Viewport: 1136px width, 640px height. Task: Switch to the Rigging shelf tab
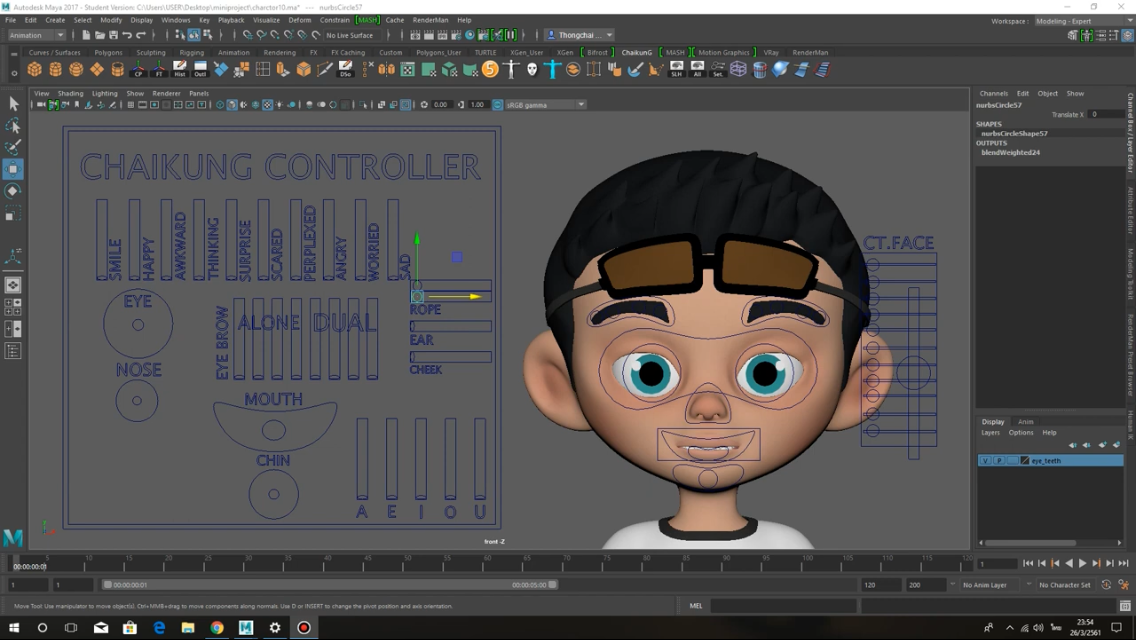click(x=191, y=52)
